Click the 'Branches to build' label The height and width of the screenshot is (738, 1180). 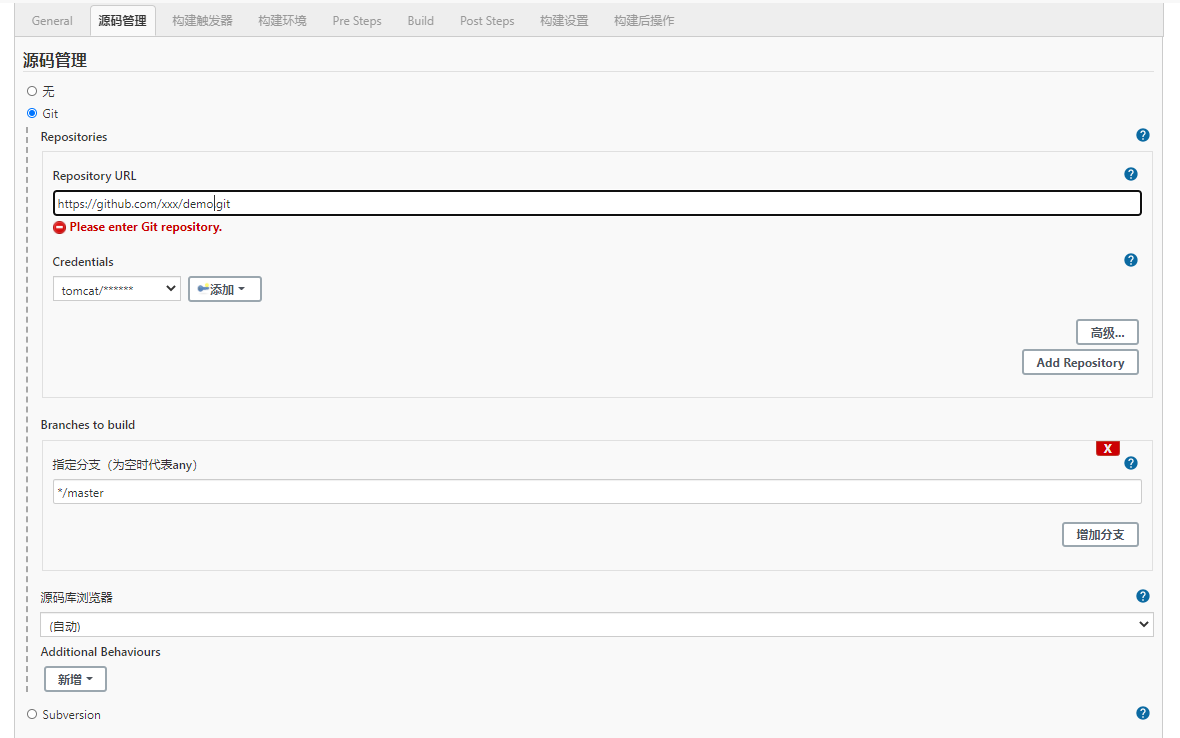click(88, 425)
